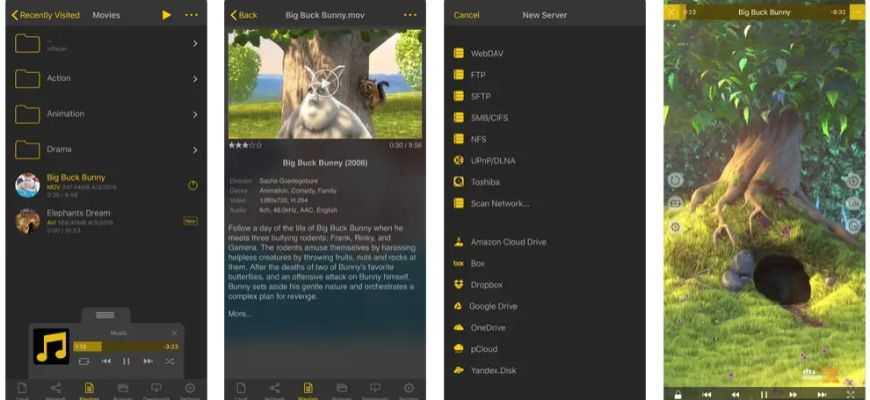
Task: Expand the Action folder chevron
Action: [194, 79]
